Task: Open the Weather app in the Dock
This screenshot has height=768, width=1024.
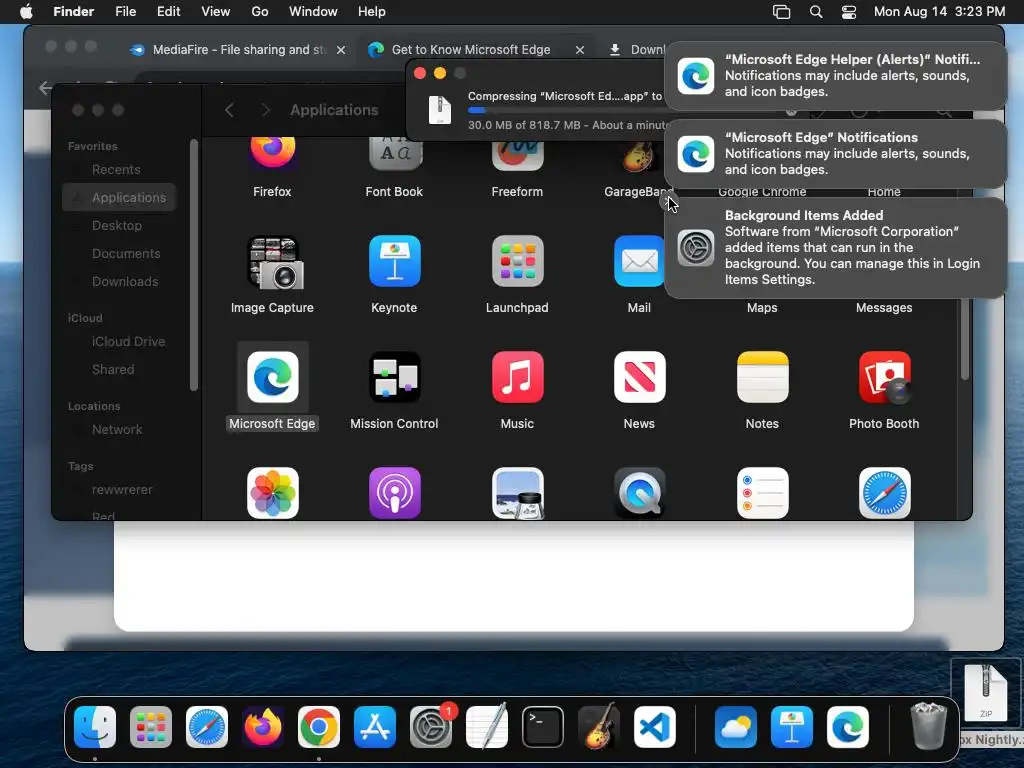Action: [736, 727]
